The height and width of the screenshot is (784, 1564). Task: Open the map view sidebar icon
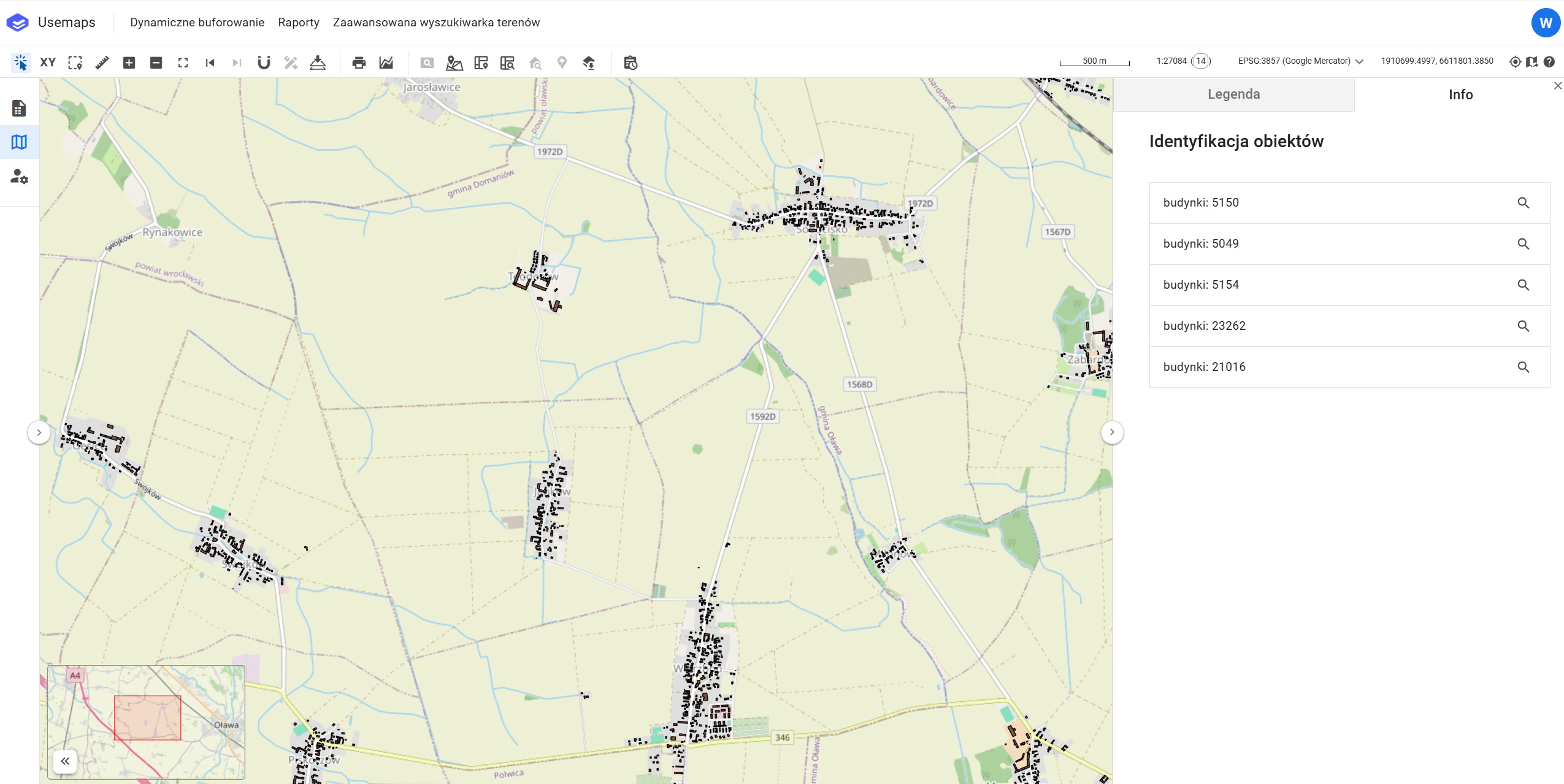pos(19,142)
